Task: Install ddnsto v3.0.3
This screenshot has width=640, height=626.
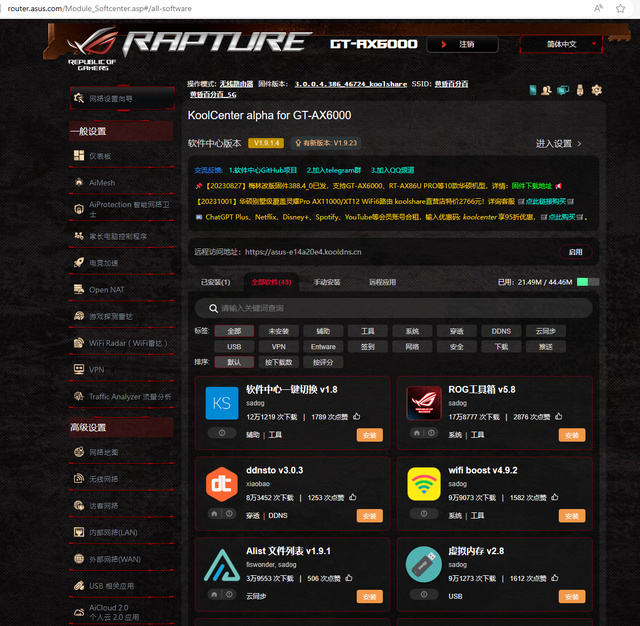Action: (x=370, y=516)
